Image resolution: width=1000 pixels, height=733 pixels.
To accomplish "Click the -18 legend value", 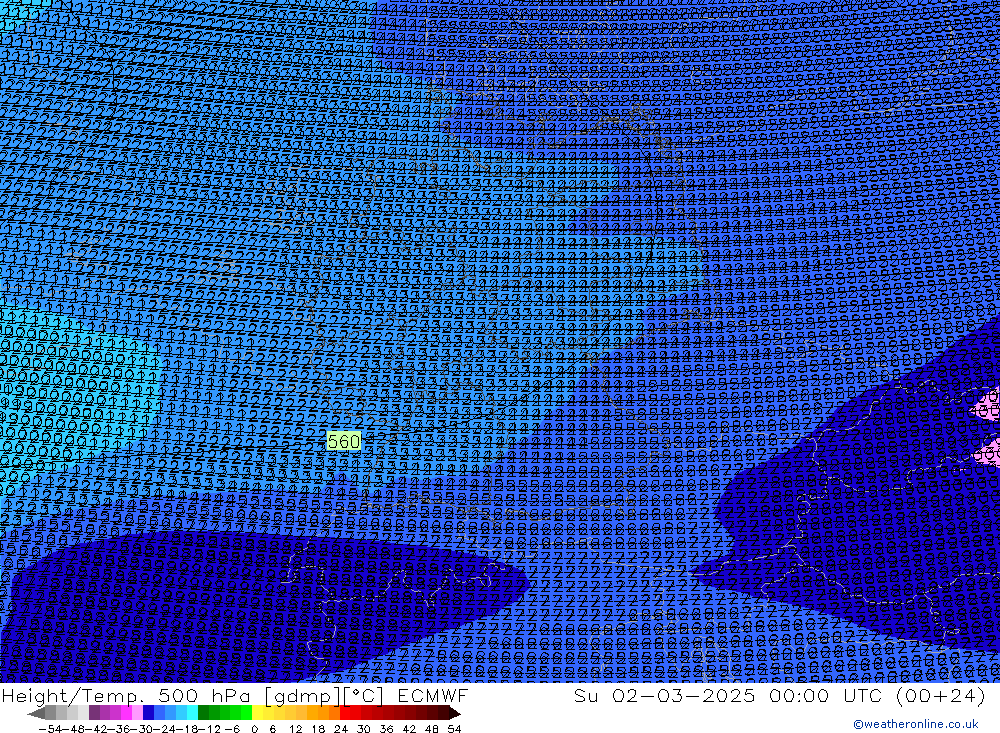I will (188, 729).
